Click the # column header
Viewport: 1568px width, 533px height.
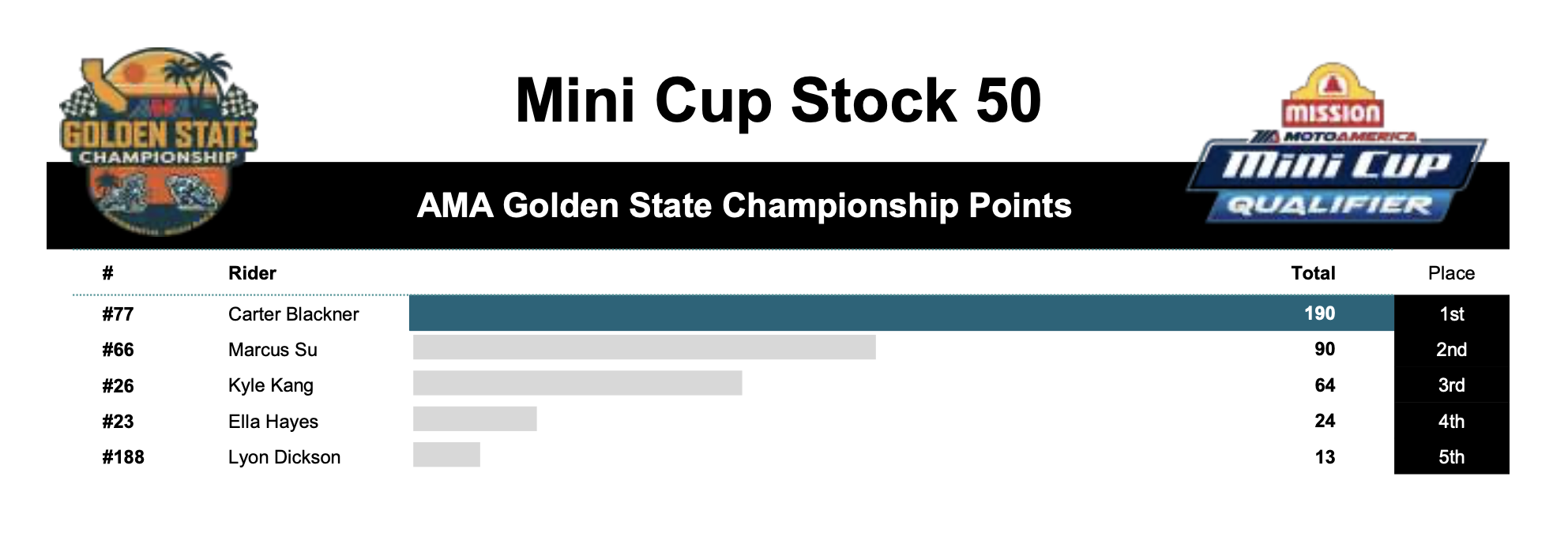coord(107,273)
